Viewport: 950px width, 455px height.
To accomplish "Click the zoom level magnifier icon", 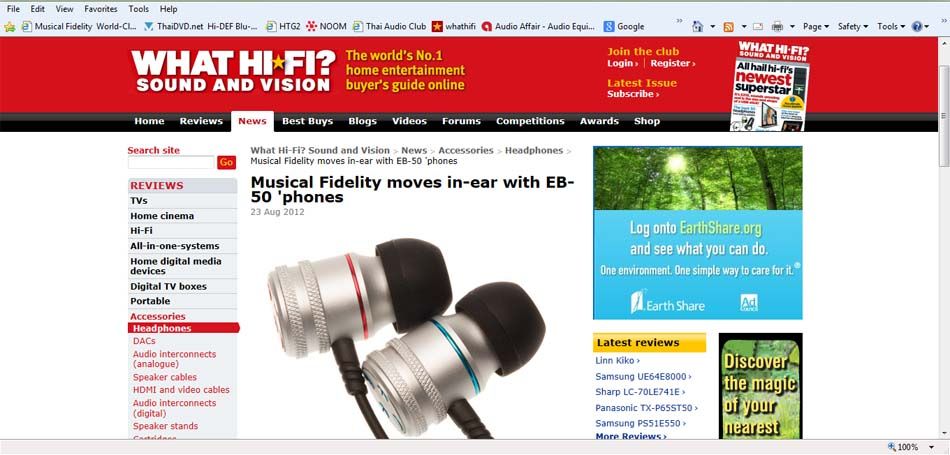I will click(892, 447).
